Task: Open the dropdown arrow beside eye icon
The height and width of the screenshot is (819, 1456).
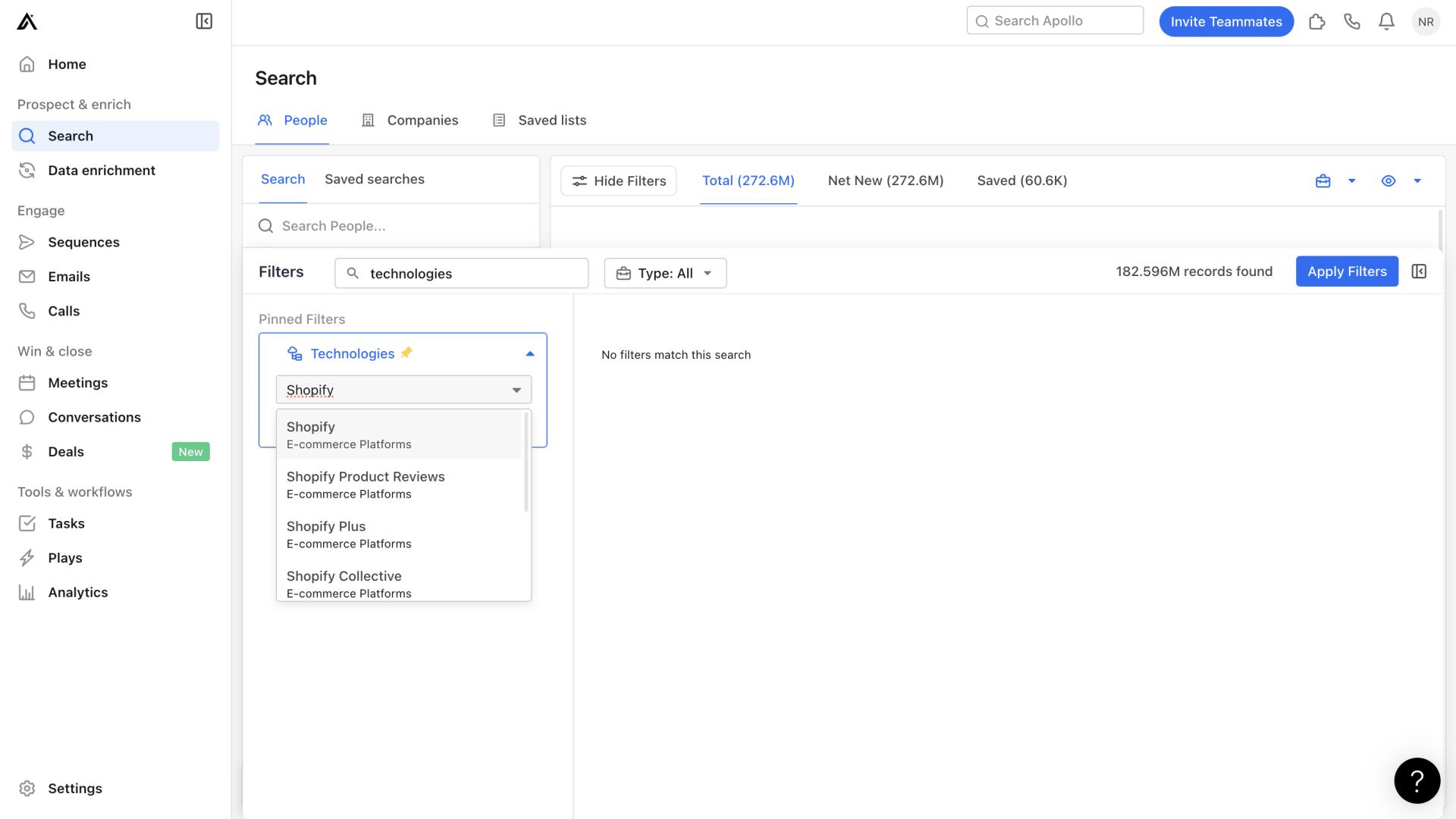Action: 1417,181
